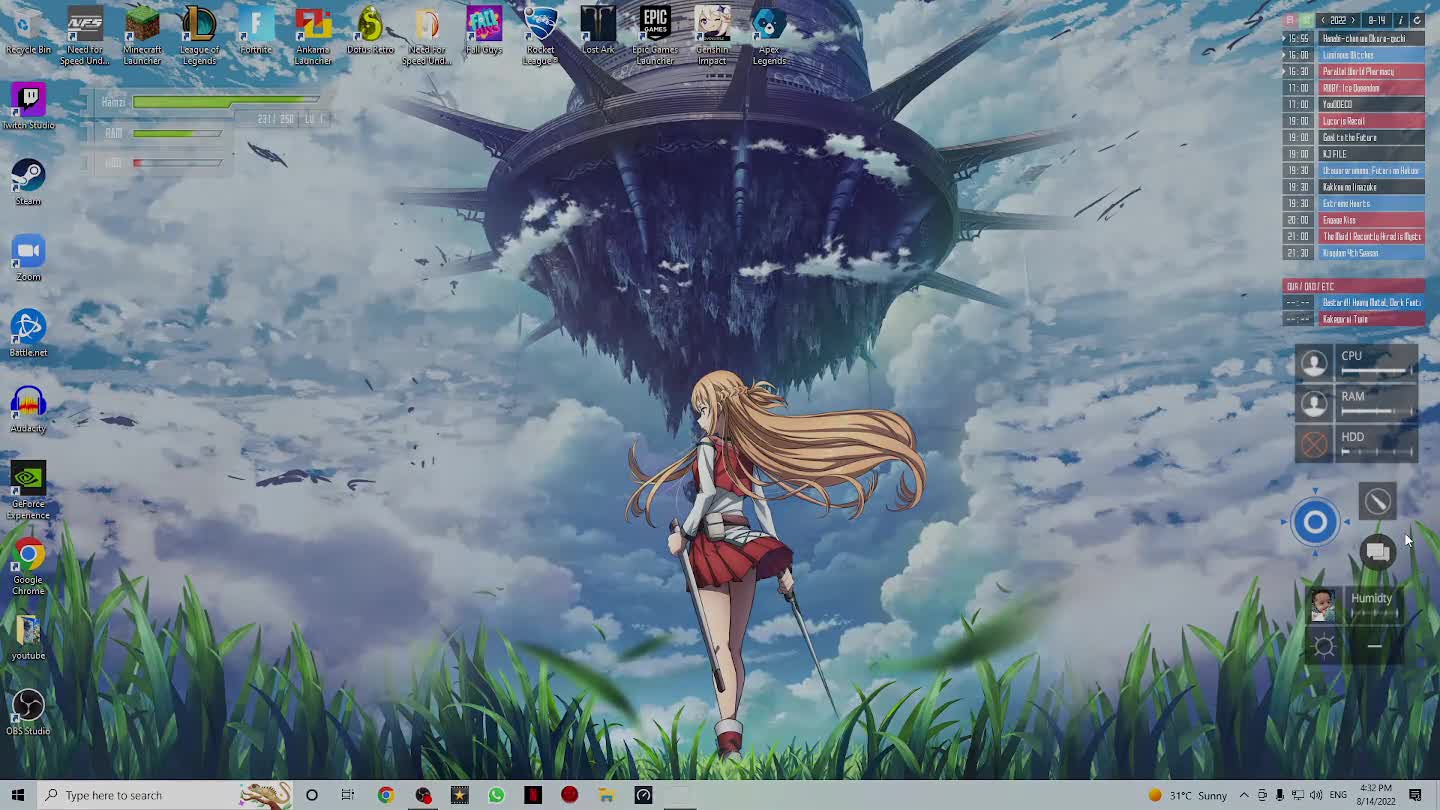Open the Recycle Bin desktop icon

(x=28, y=30)
